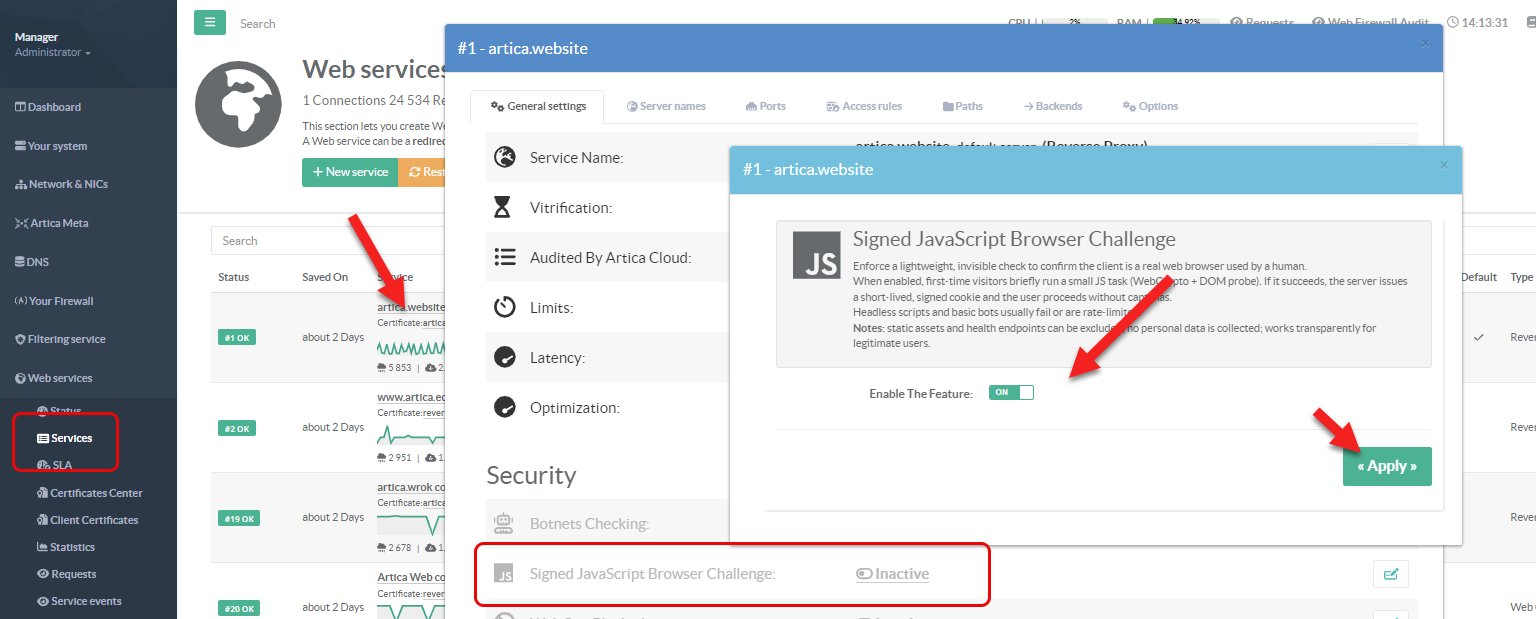Expand the Your system sidebar section
Viewport: 1536px width, 619px height.
57,146
